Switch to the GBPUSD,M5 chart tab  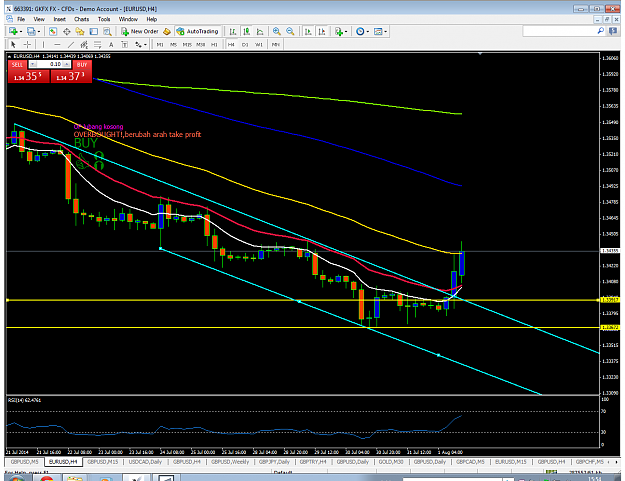25,462
